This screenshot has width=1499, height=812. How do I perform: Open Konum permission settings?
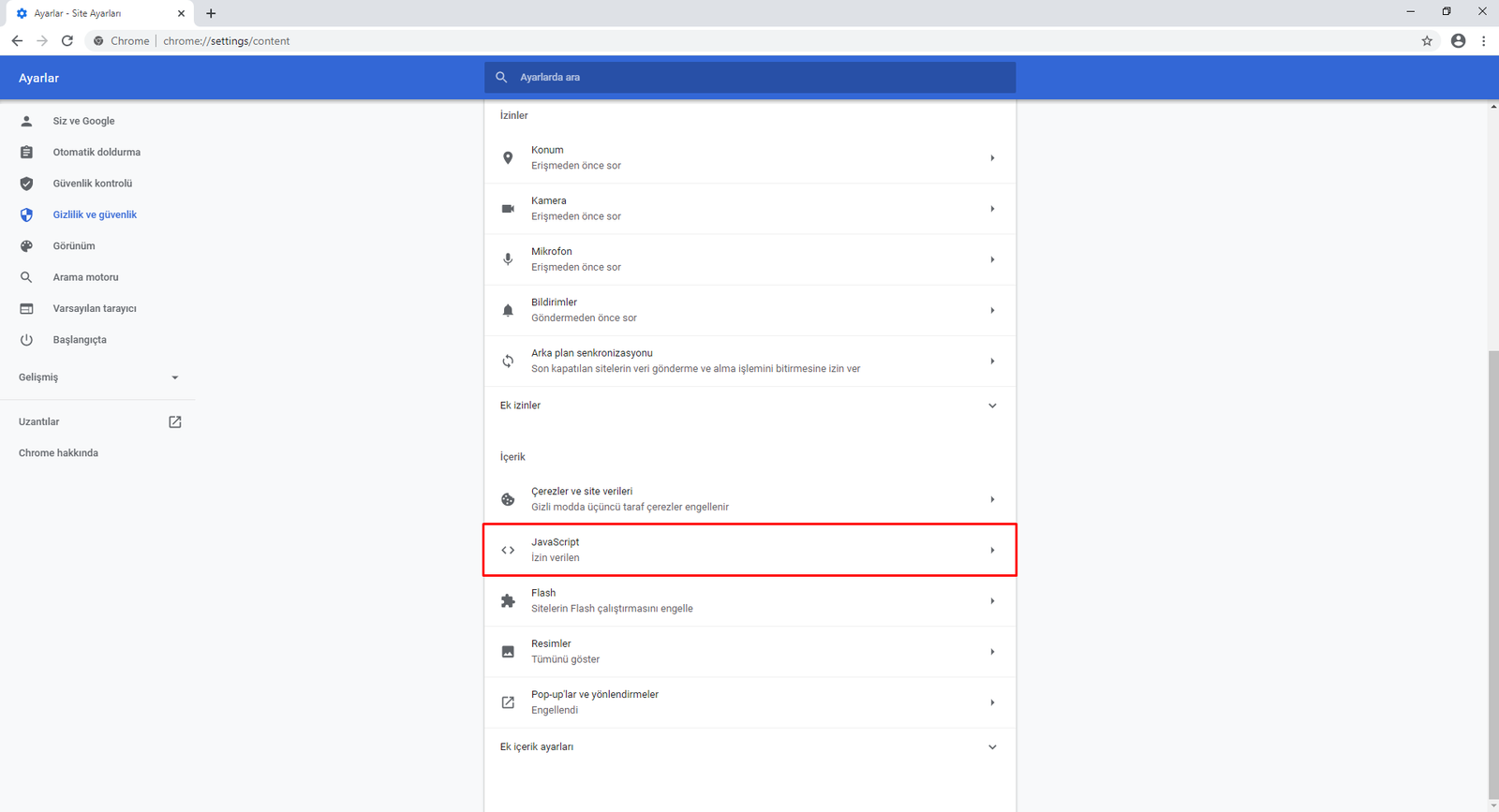(x=749, y=157)
